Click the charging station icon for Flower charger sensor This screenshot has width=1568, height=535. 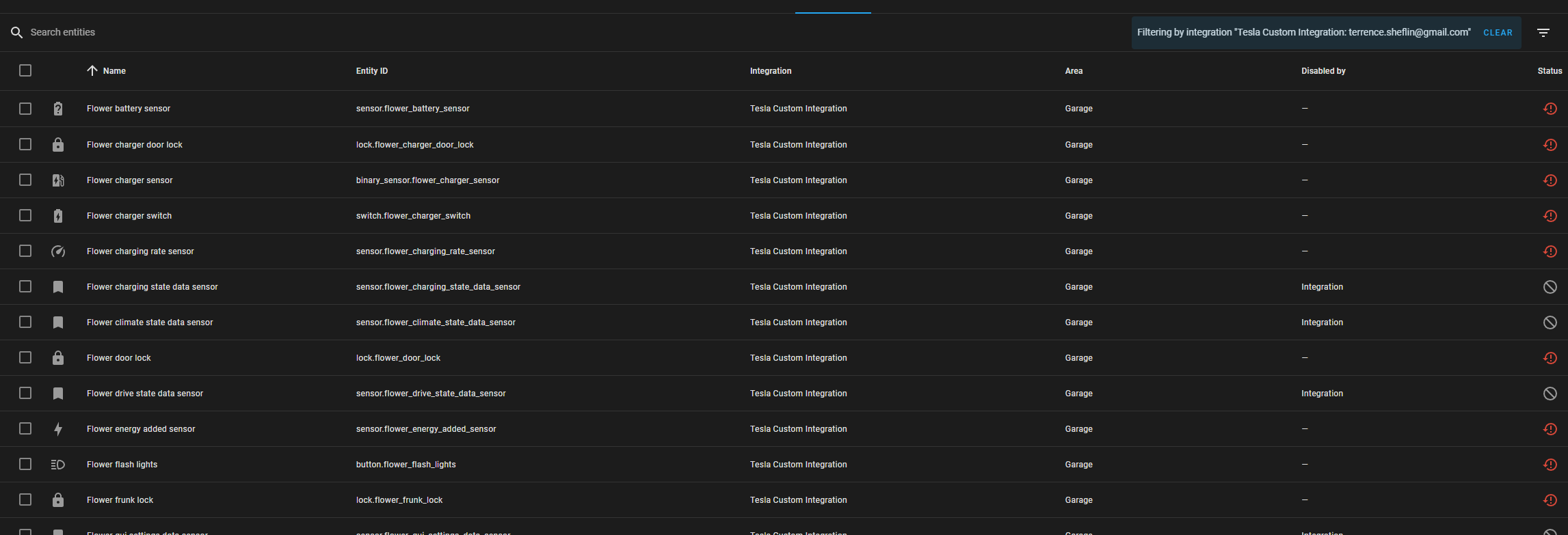click(58, 180)
